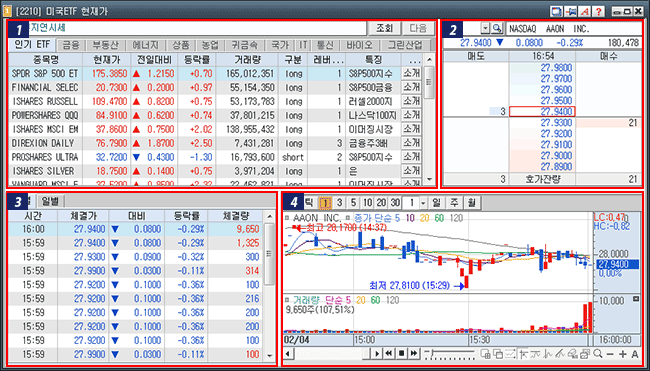Viewport: 650px width, 371px height.
Task: Click the chart fast-forward button
Action: coord(414,354)
